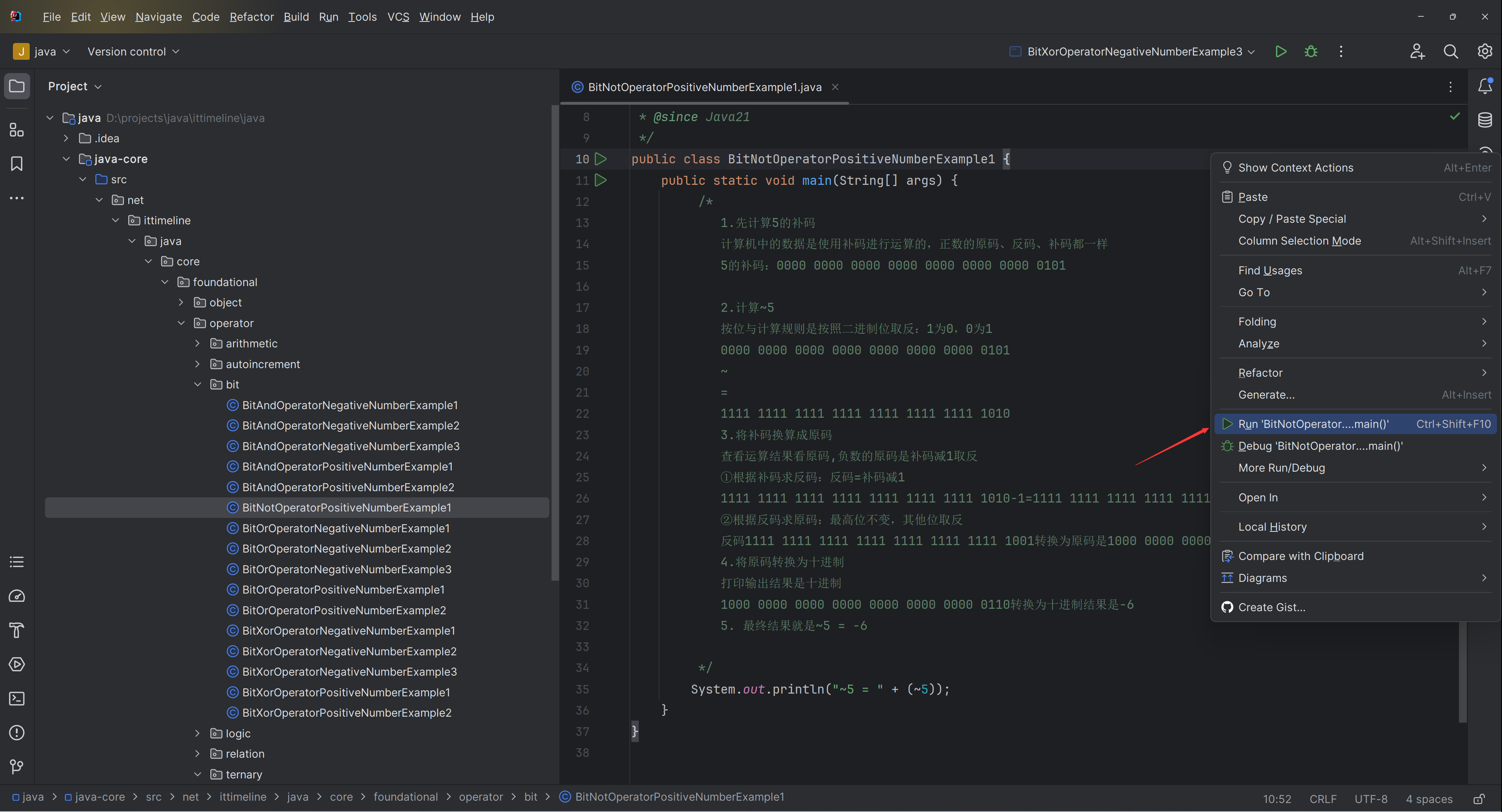
Task: Open the run configuration selector dropdown
Action: [x=1132, y=52]
